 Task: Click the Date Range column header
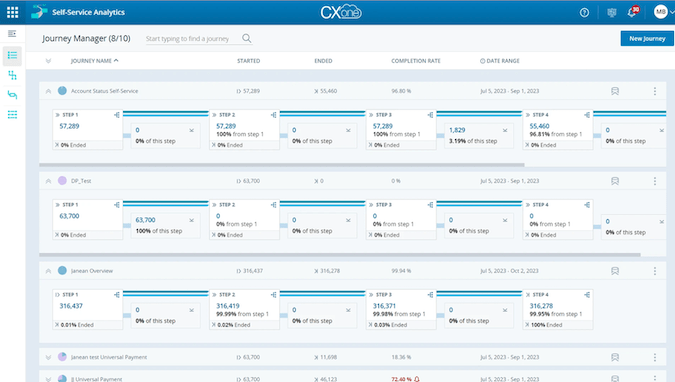500,61
